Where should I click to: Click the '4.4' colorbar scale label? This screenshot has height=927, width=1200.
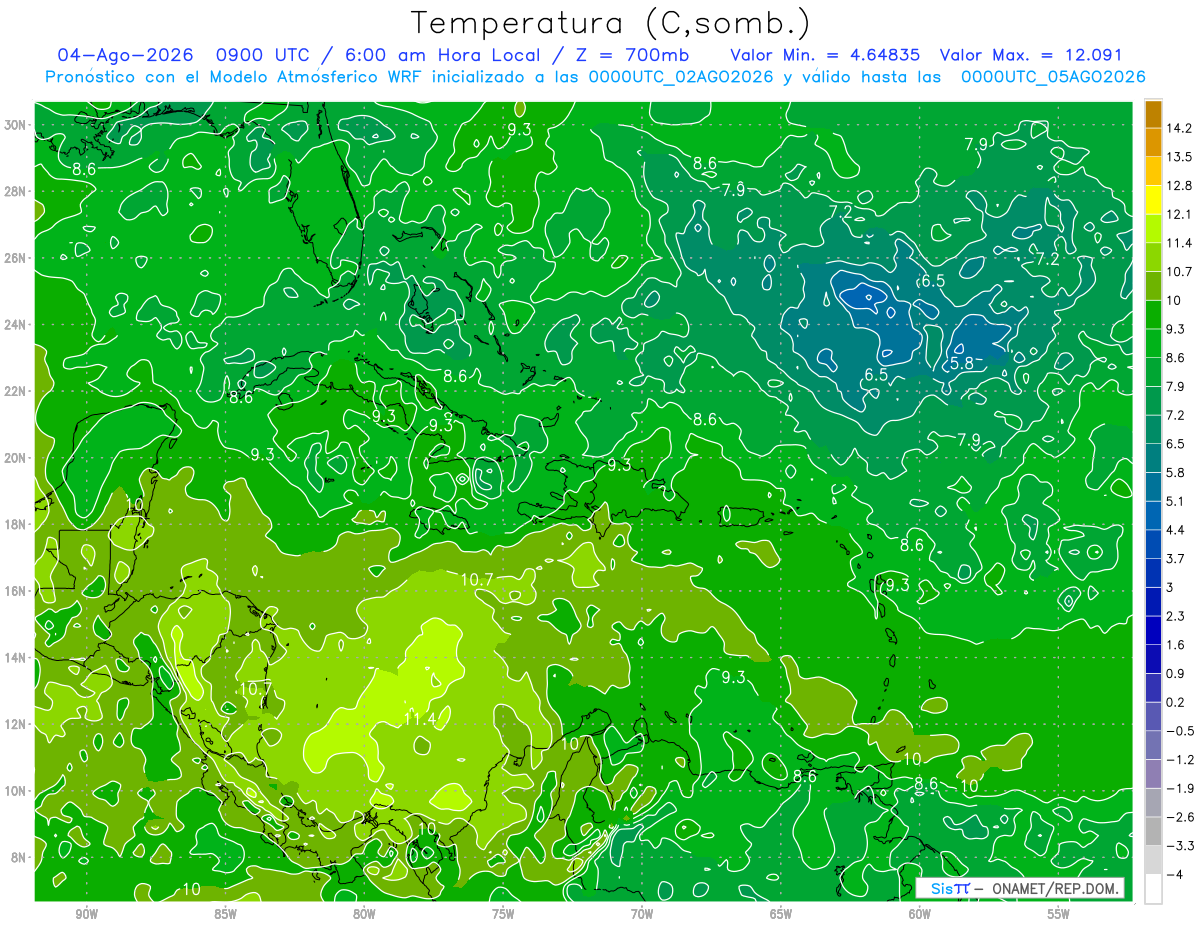(1177, 530)
